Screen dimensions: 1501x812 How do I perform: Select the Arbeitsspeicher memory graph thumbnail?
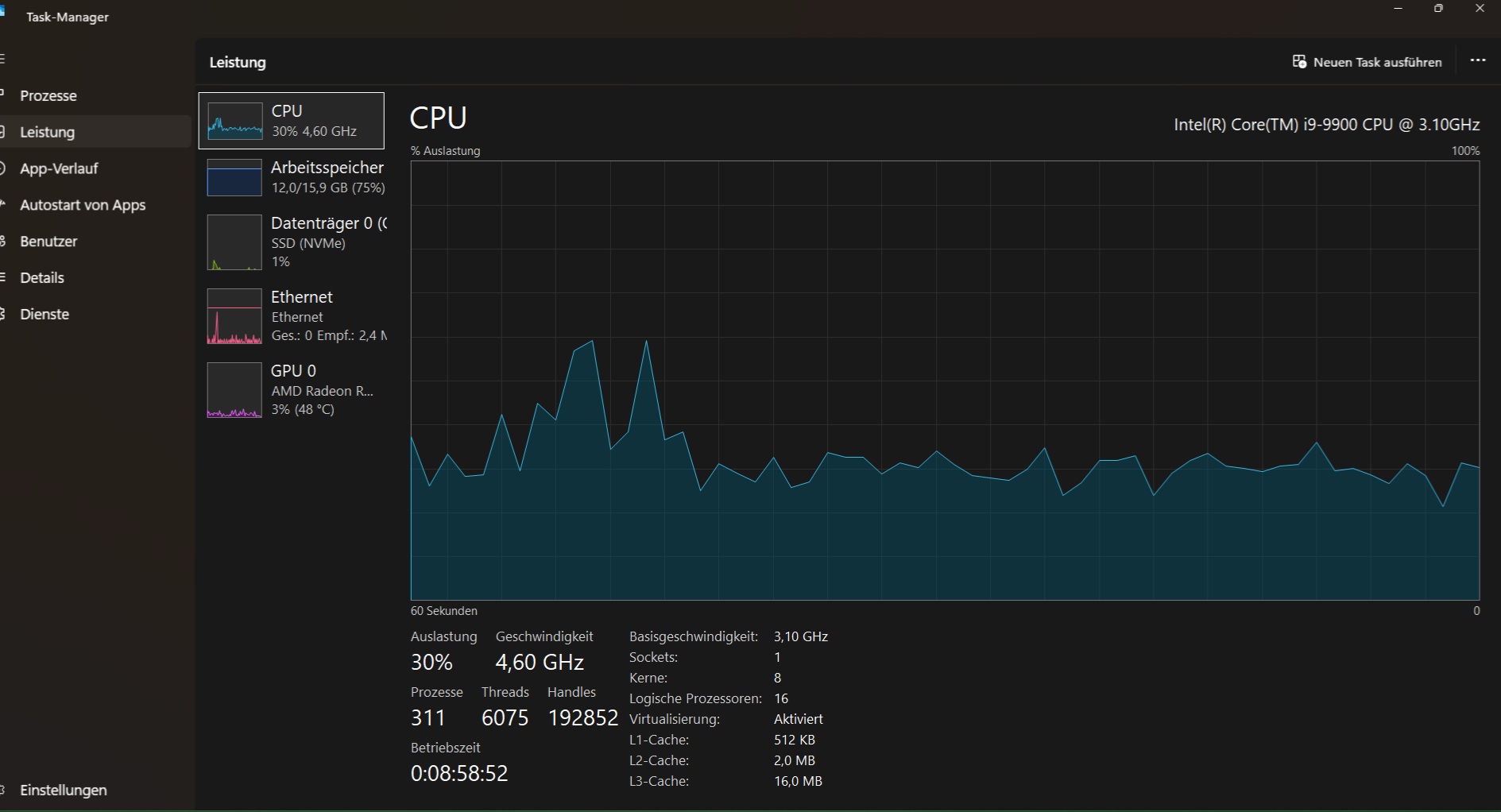coord(234,177)
